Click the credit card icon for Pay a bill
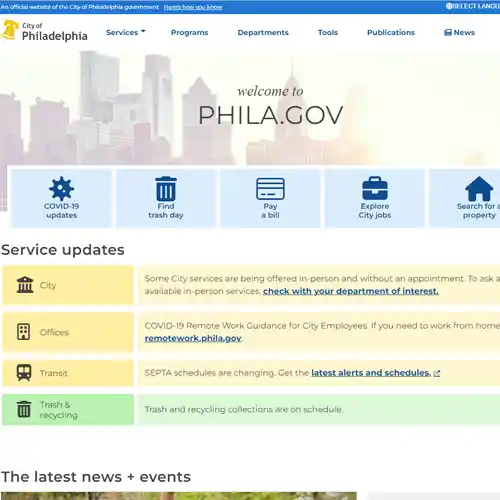Viewport: 500px width, 500px height. [x=270, y=189]
